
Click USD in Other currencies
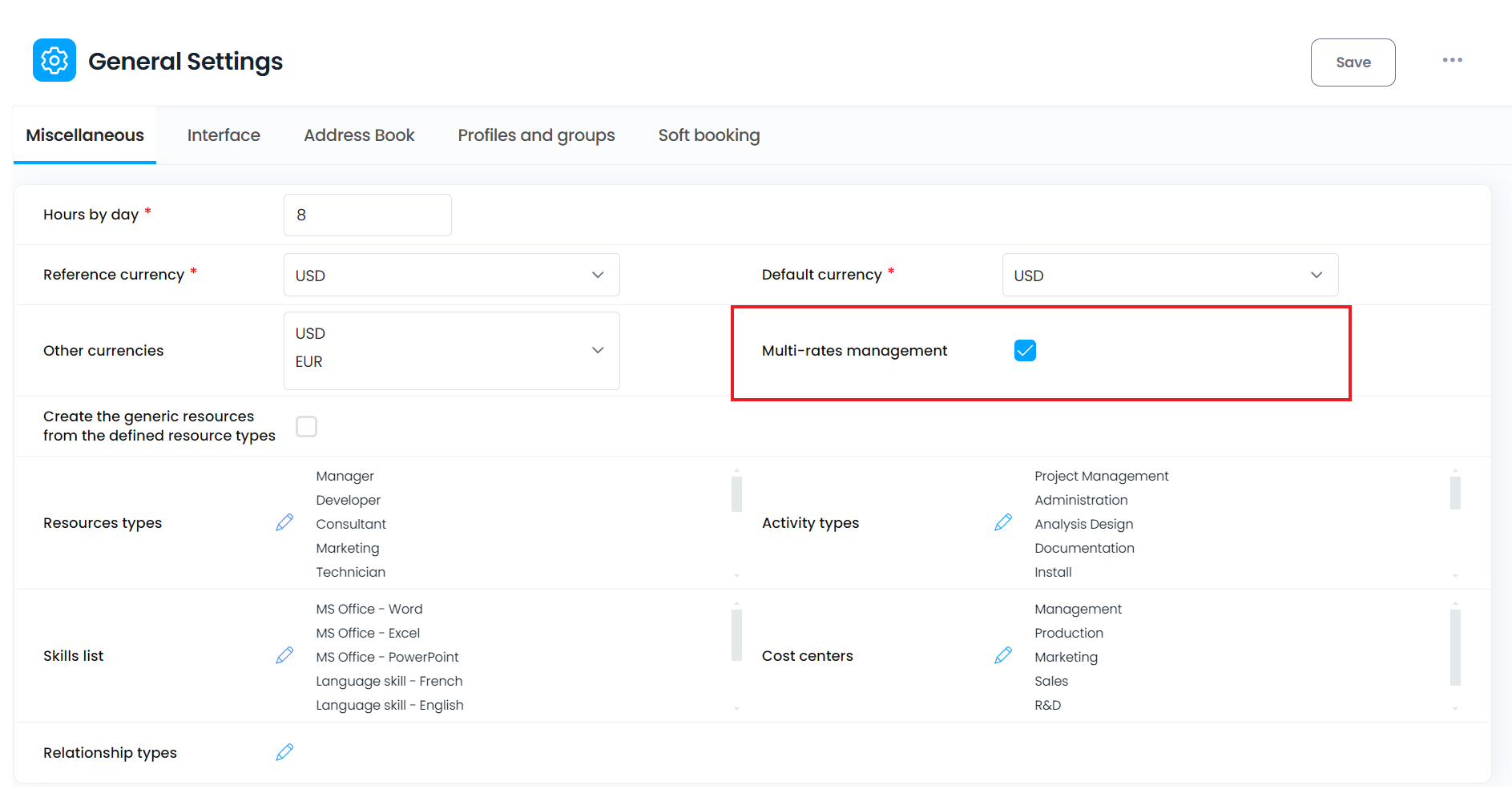(310, 333)
